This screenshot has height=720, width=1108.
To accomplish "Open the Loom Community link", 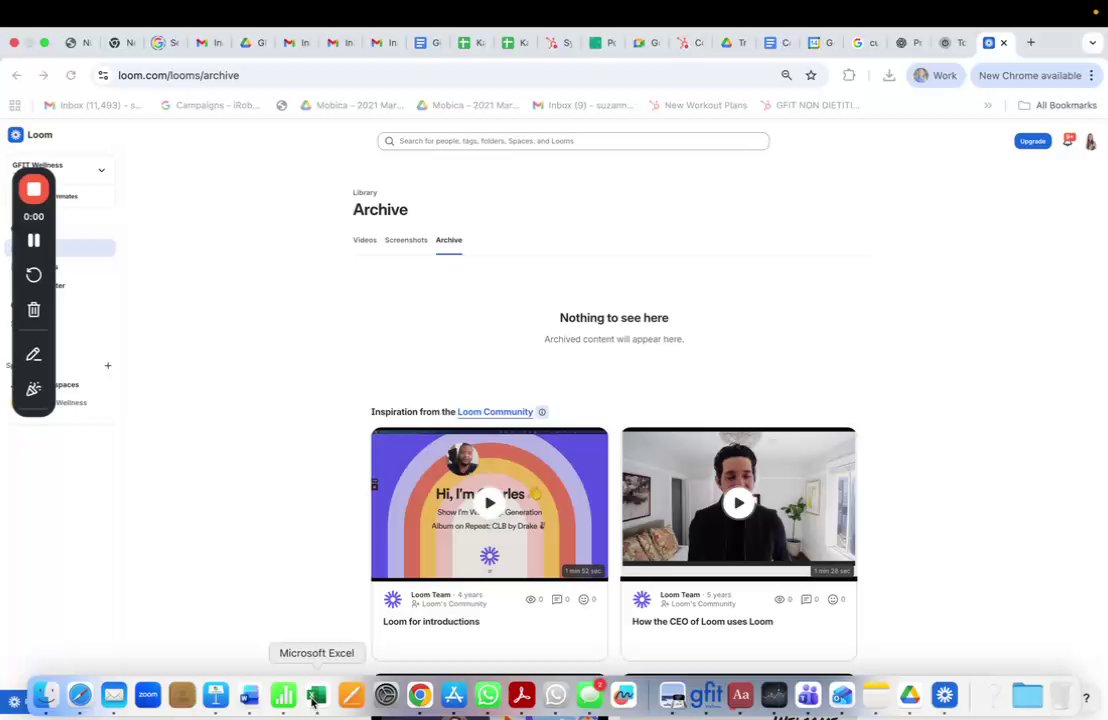I will (x=495, y=412).
